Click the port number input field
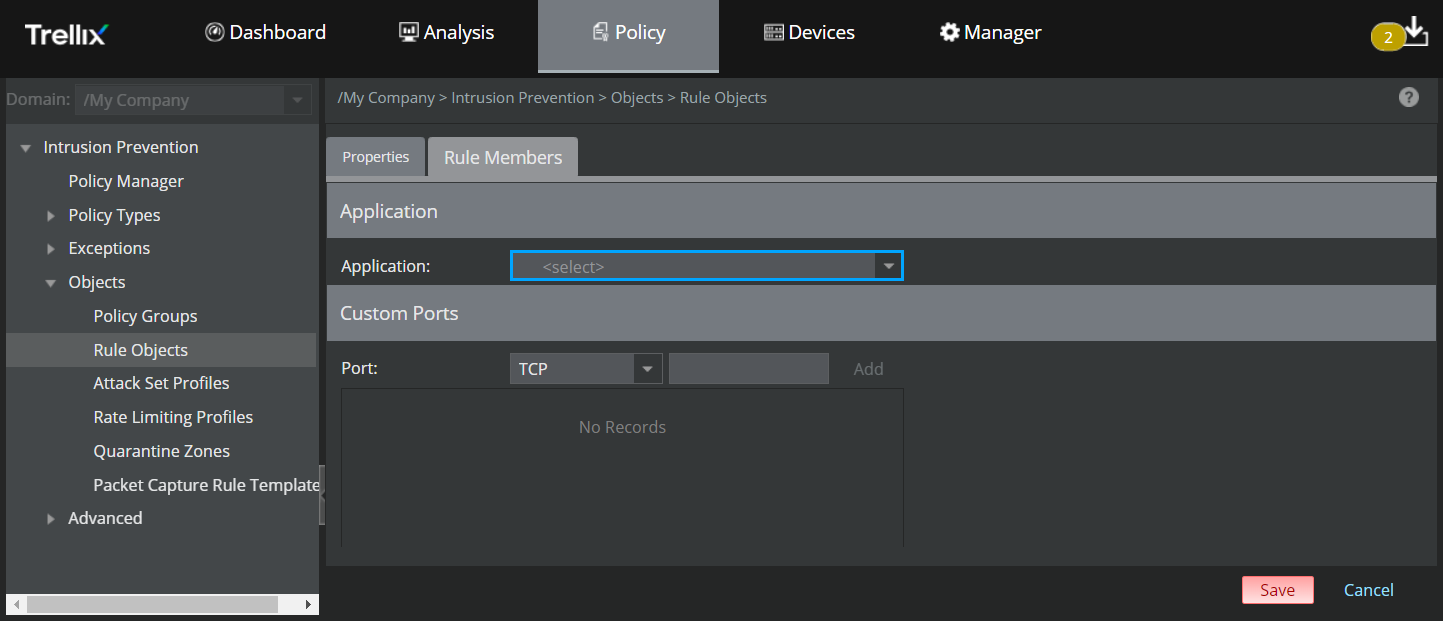1443x621 pixels. tap(749, 369)
